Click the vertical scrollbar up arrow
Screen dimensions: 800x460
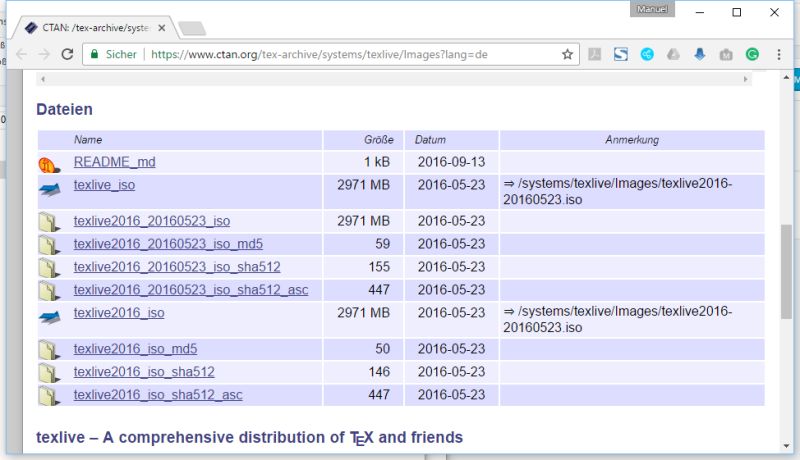[786, 78]
